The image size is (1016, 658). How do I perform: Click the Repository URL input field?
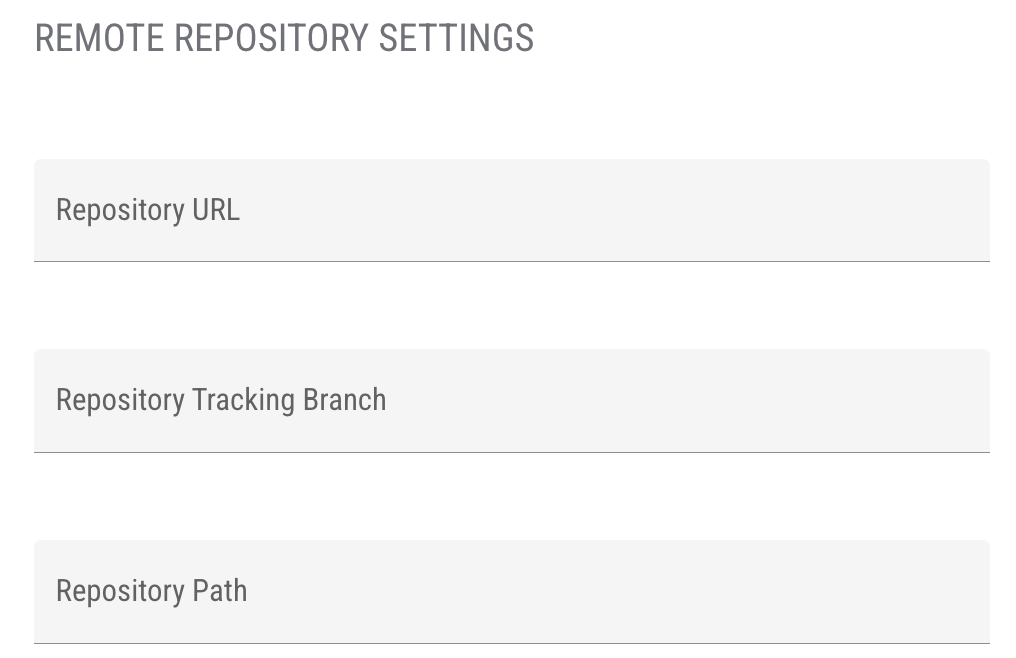(511, 210)
